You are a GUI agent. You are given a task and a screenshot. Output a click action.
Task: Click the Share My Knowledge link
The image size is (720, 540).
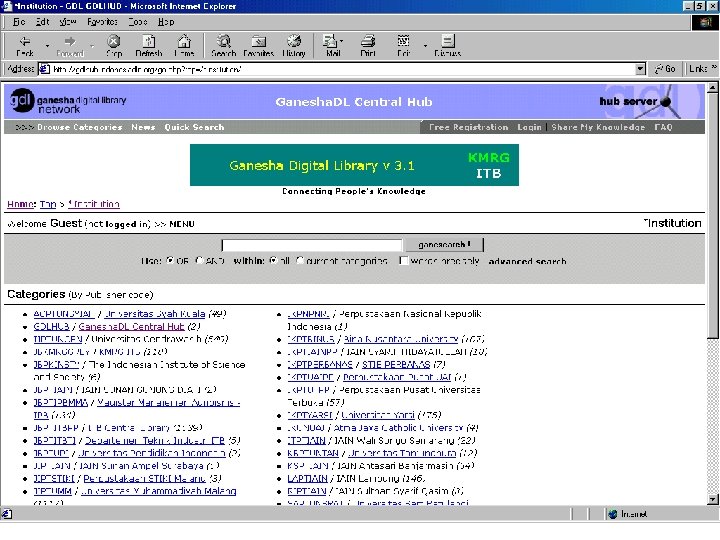click(x=598, y=127)
